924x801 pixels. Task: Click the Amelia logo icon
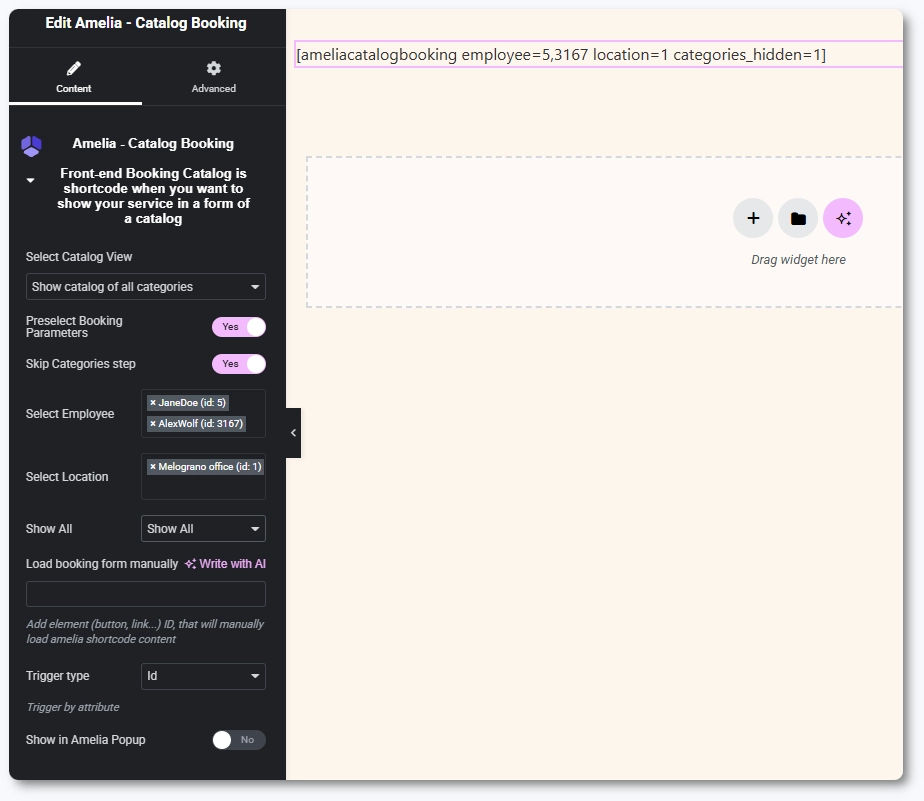pyautogui.click(x=31, y=146)
